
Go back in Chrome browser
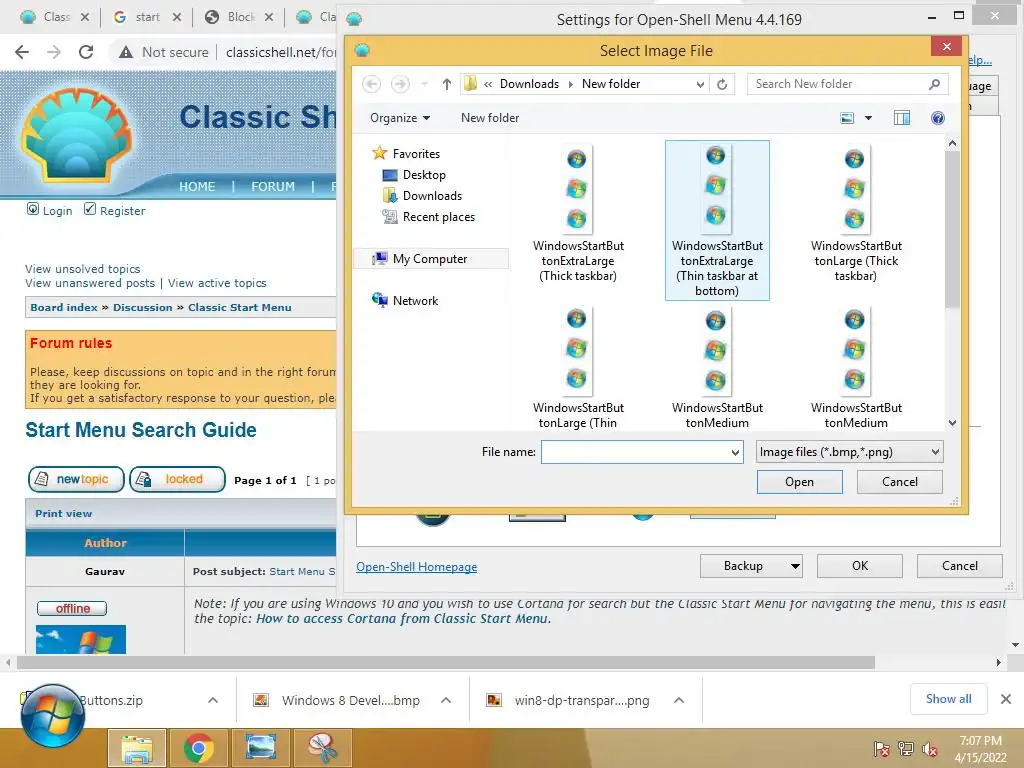[22, 52]
